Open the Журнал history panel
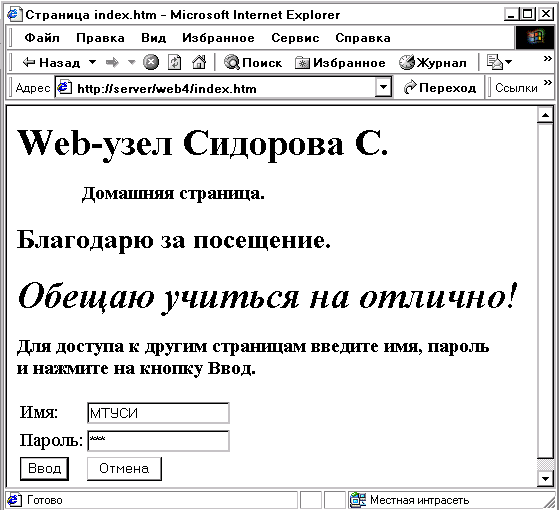 coord(432,63)
